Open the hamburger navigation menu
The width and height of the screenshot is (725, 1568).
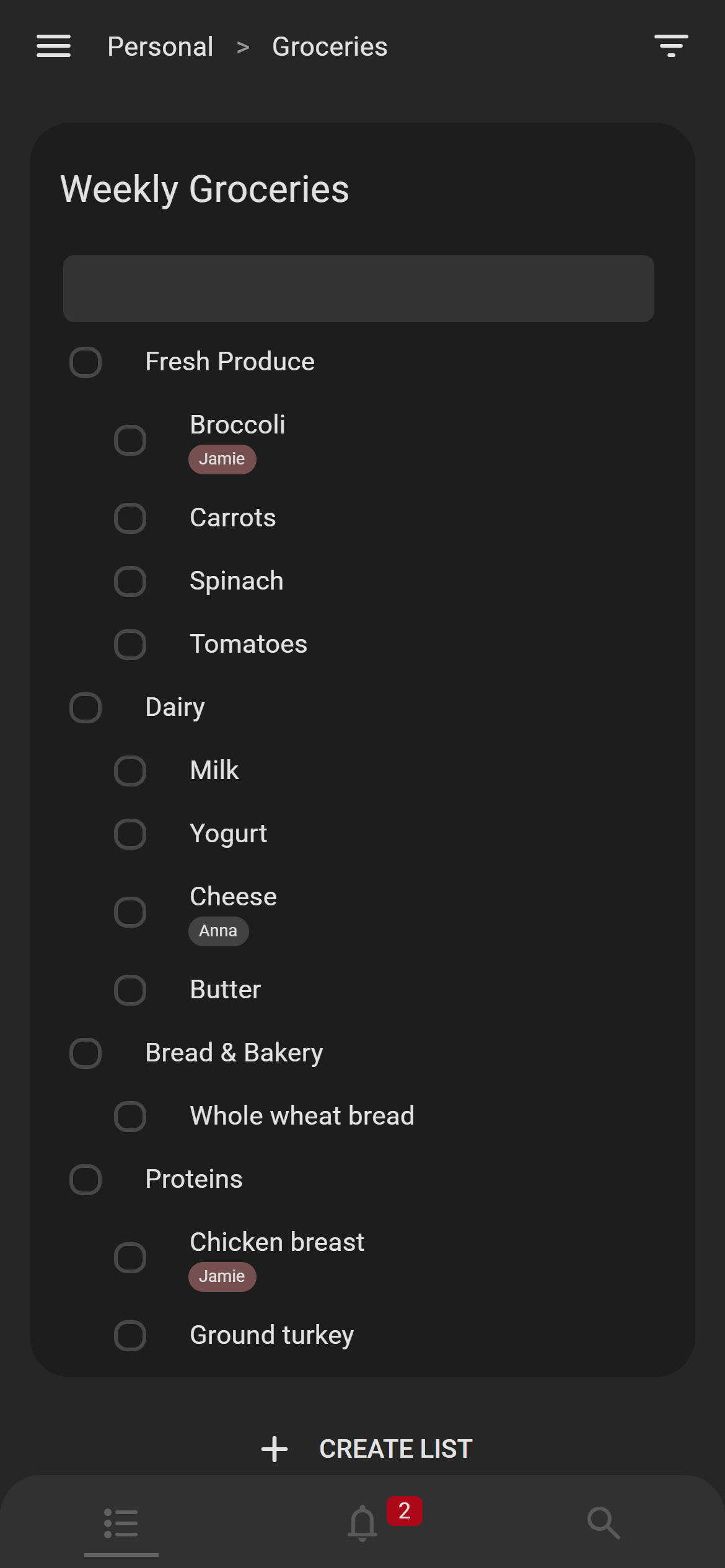tap(54, 46)
